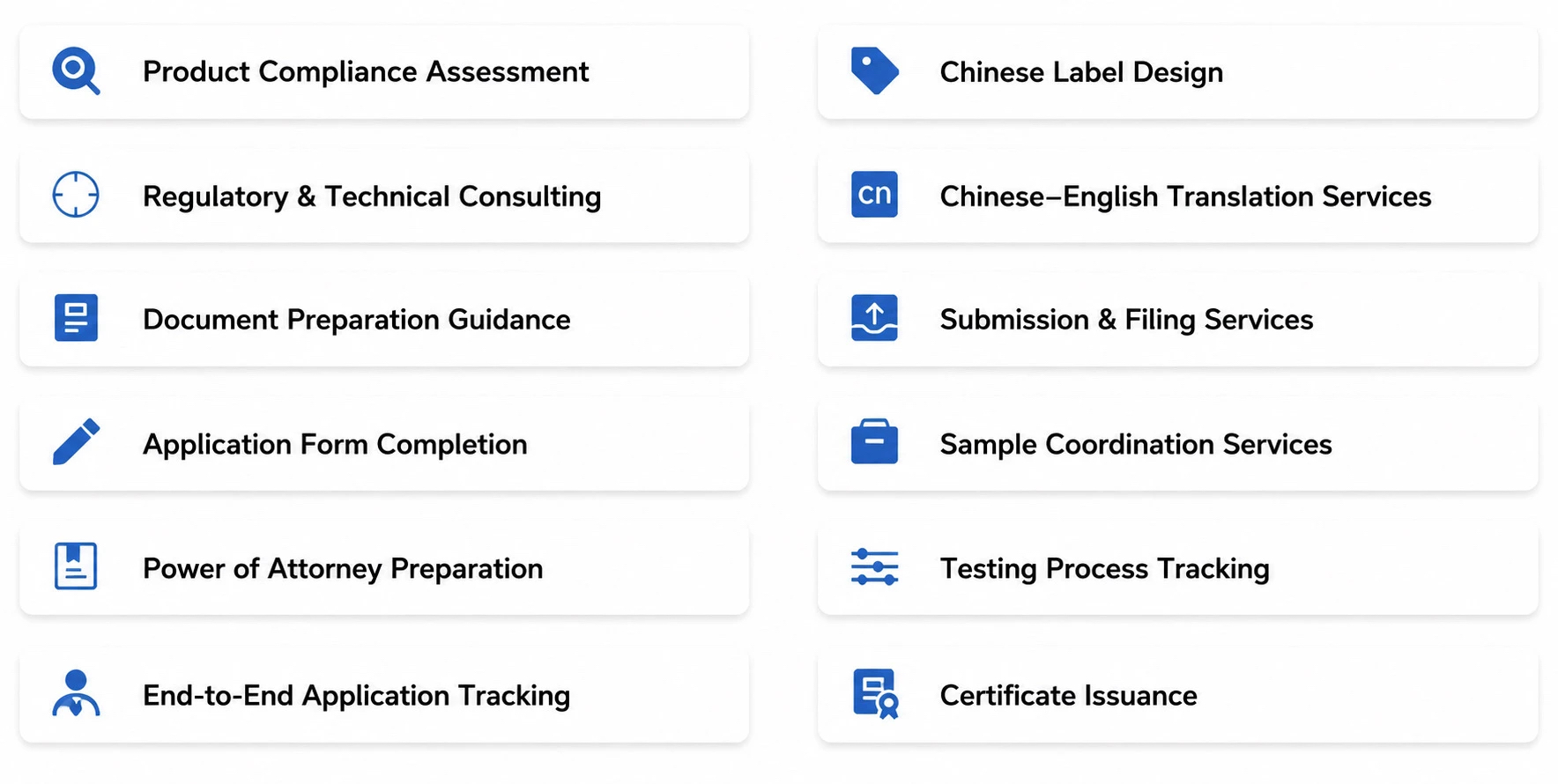Image resolution: width=1558 pixels, height=784 pixels.
Task: Click the briefcase icon for Sample Coordination Services
Action: tap(874, 441)
